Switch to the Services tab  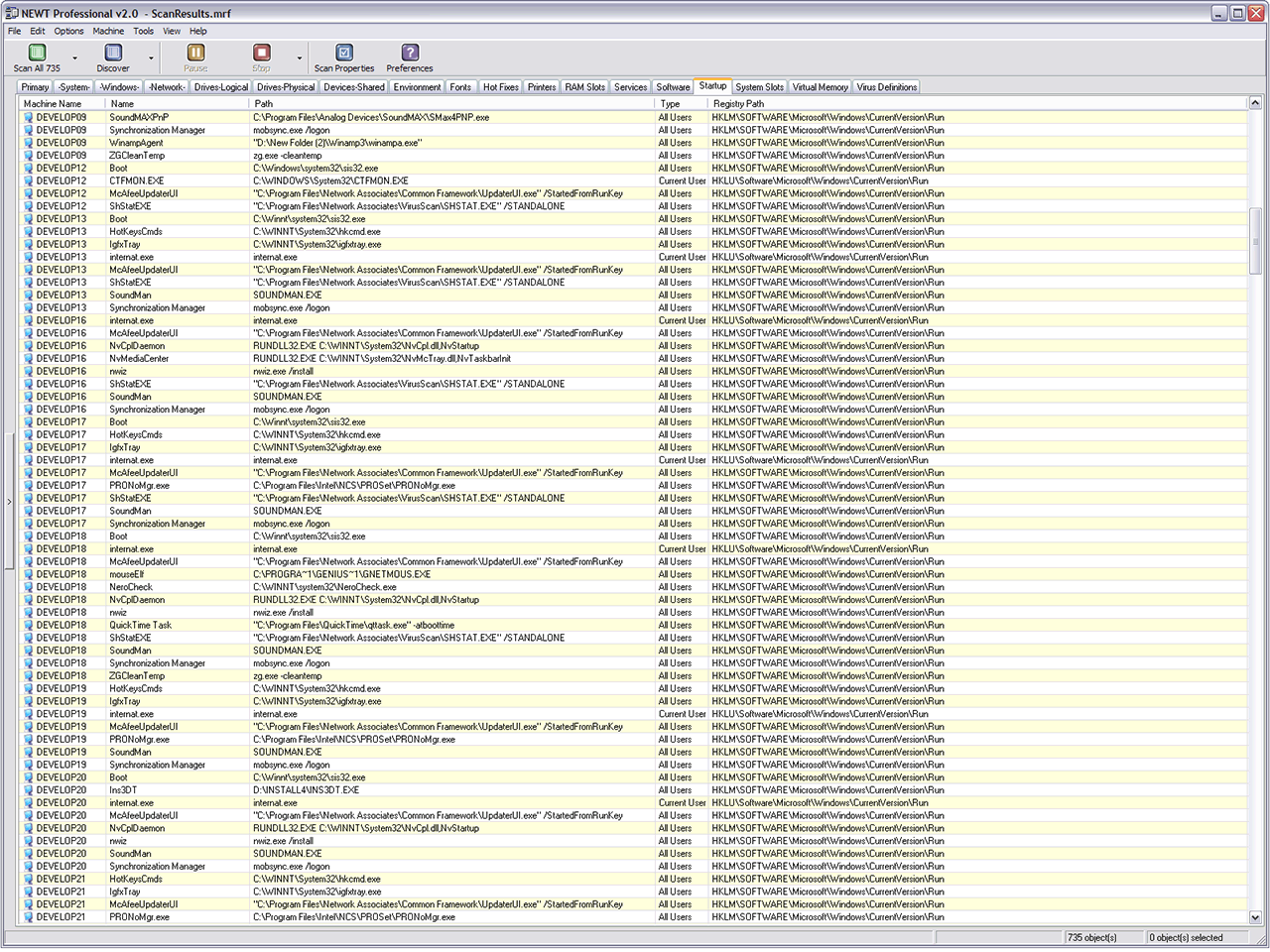(630, 87)
